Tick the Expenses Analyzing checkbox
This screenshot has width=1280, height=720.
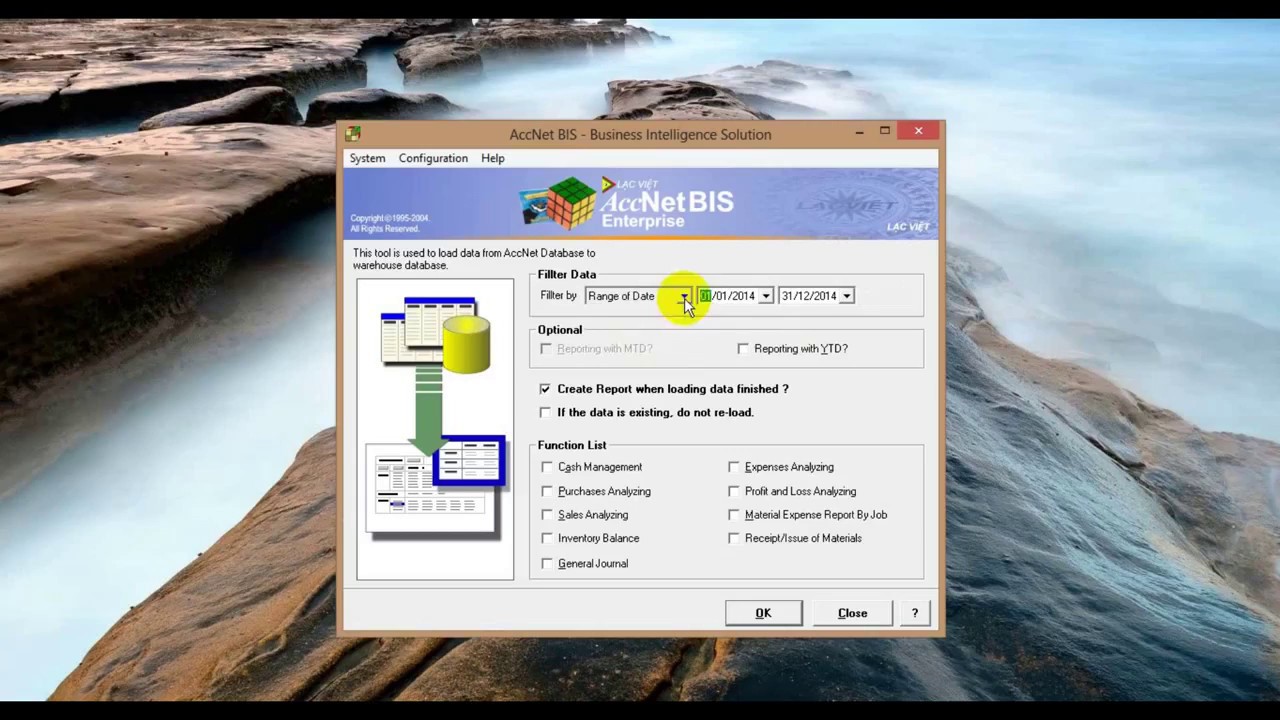734,467
